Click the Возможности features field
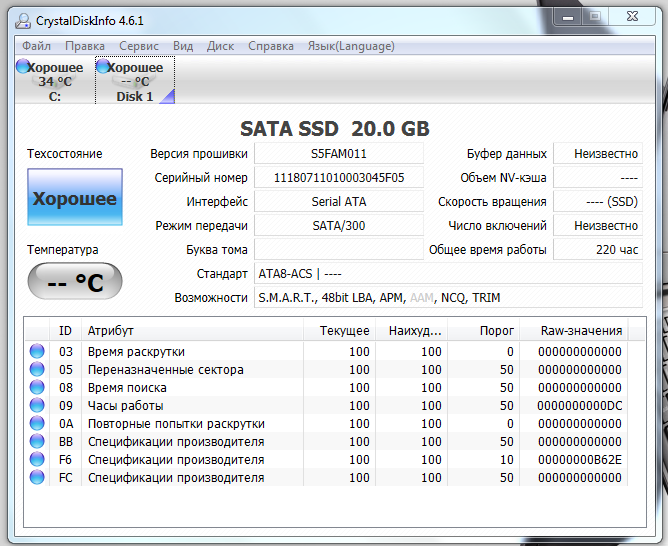The height and width of the screenshot is (546, 668). point(449,298)
